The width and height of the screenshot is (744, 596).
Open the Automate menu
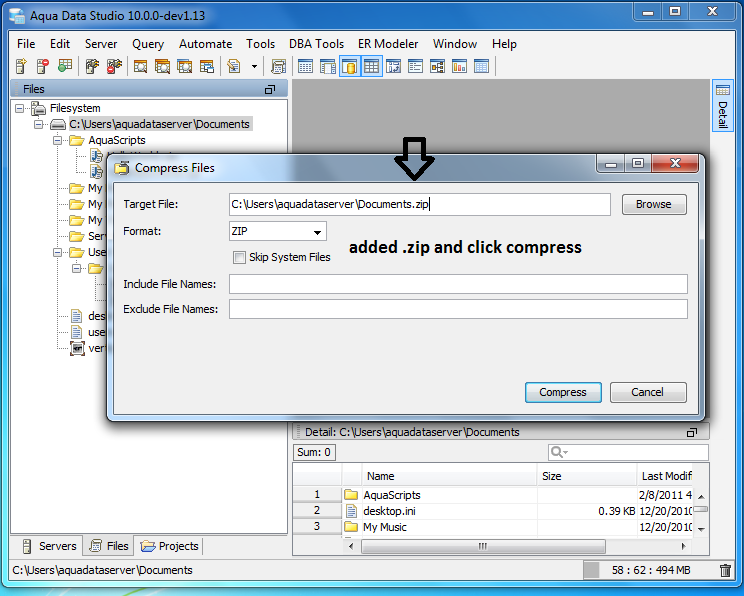click(205, 44)
